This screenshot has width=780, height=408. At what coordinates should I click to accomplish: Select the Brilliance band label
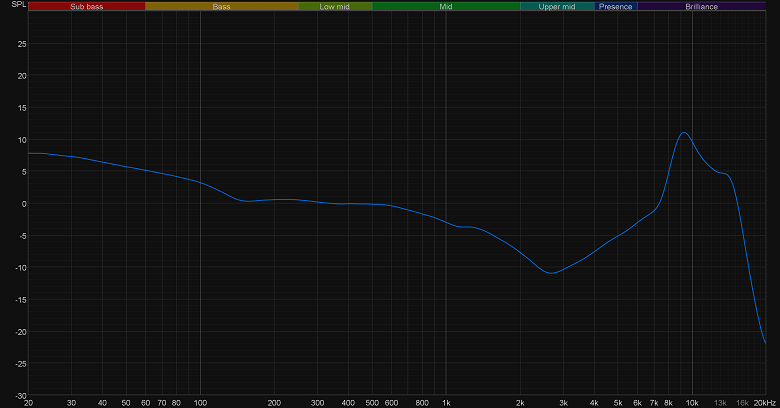click(701, 6)
